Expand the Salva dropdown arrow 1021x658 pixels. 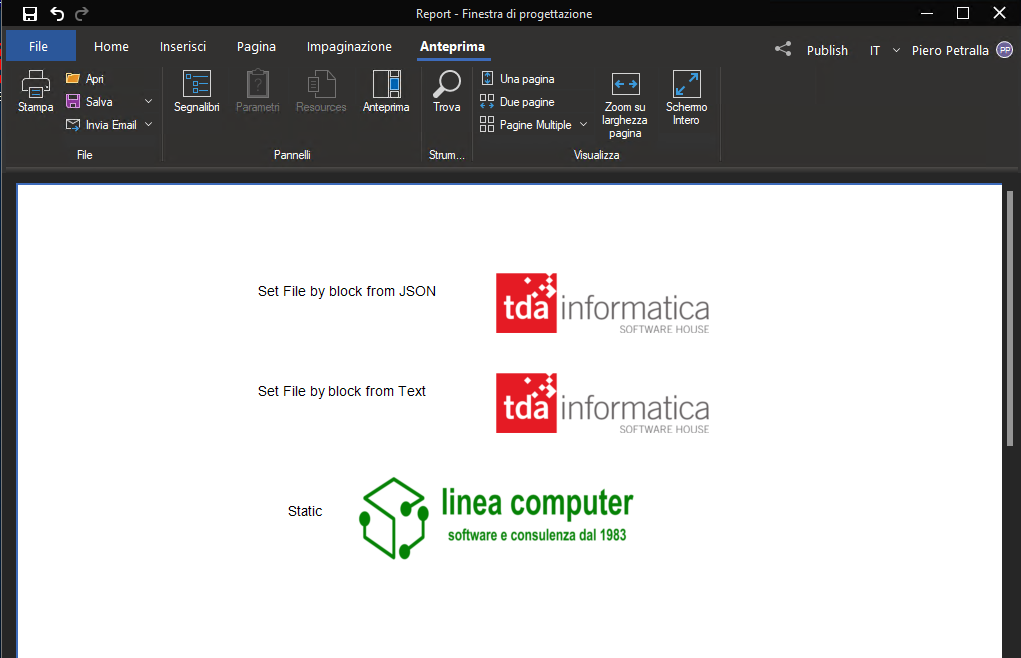tap(148, 102)
